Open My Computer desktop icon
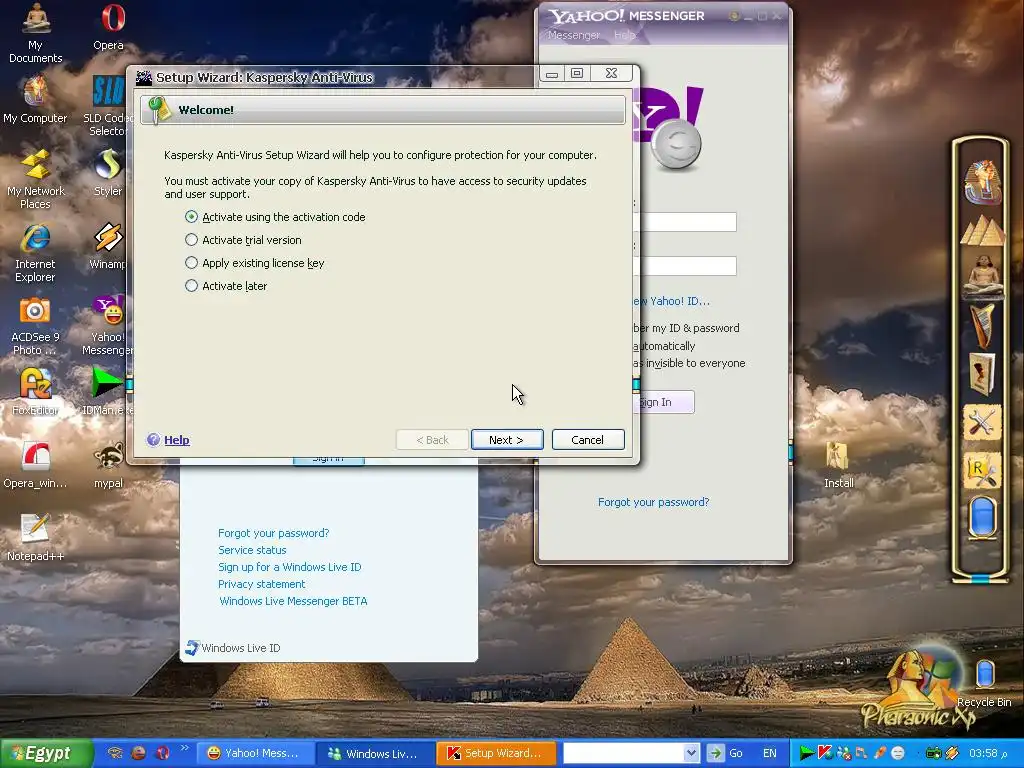This screenshot has width=1024, height=768. coord(35,99)
